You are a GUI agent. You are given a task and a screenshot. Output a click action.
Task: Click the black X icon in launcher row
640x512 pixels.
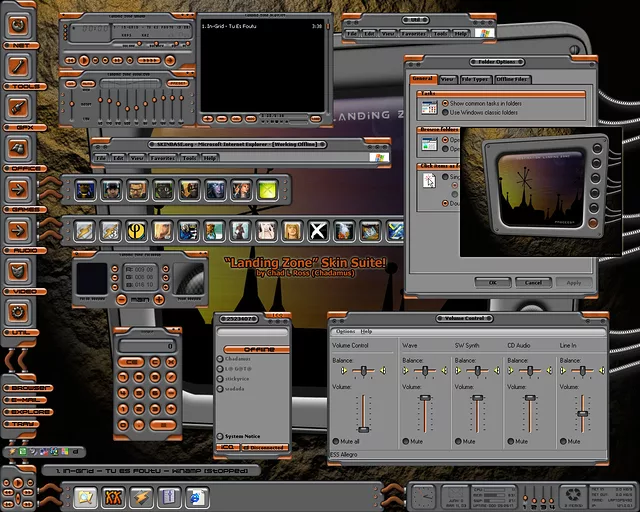tap(317, 231)
